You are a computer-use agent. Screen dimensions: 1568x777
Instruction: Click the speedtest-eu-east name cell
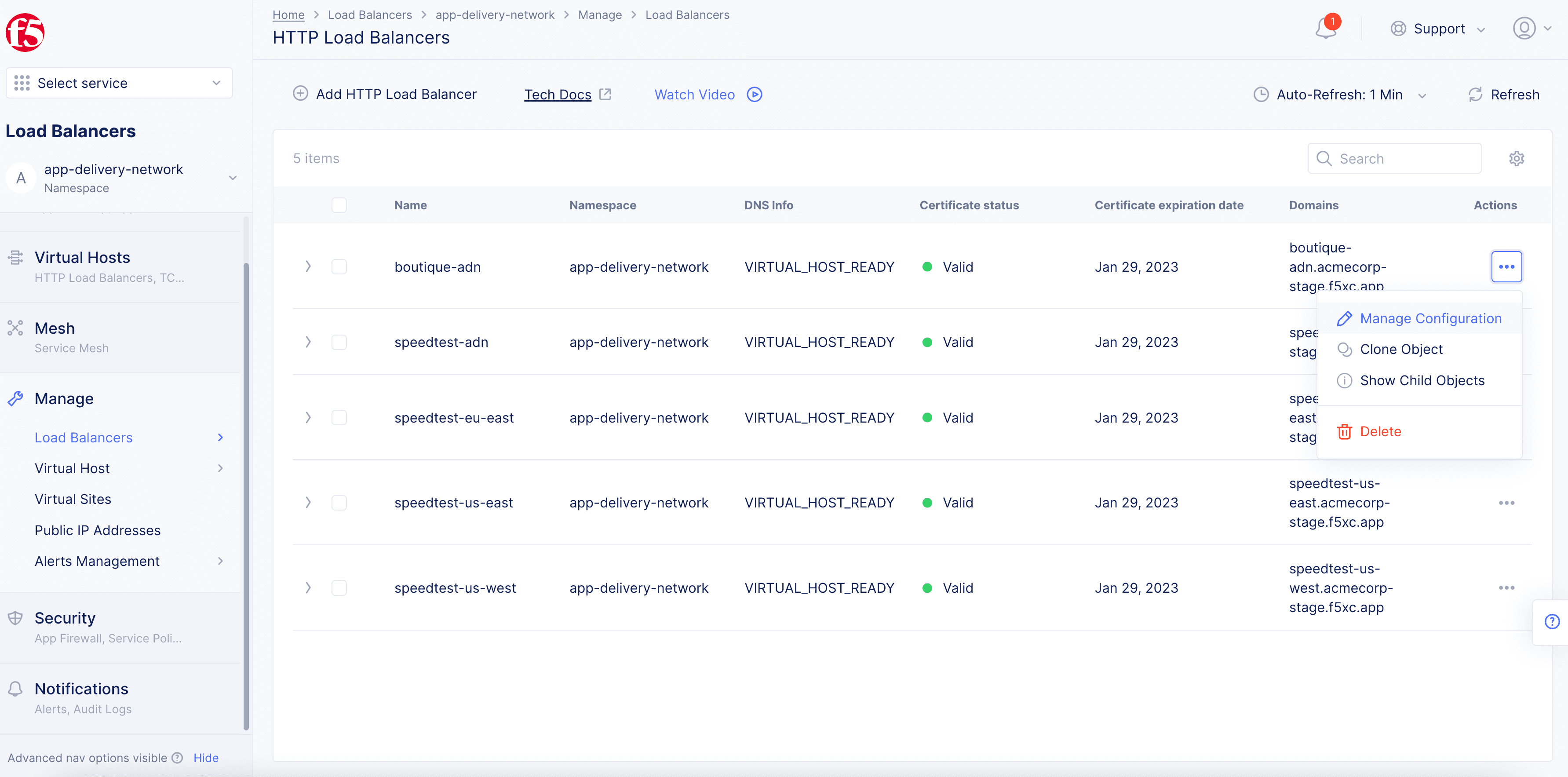coord(453,418)
